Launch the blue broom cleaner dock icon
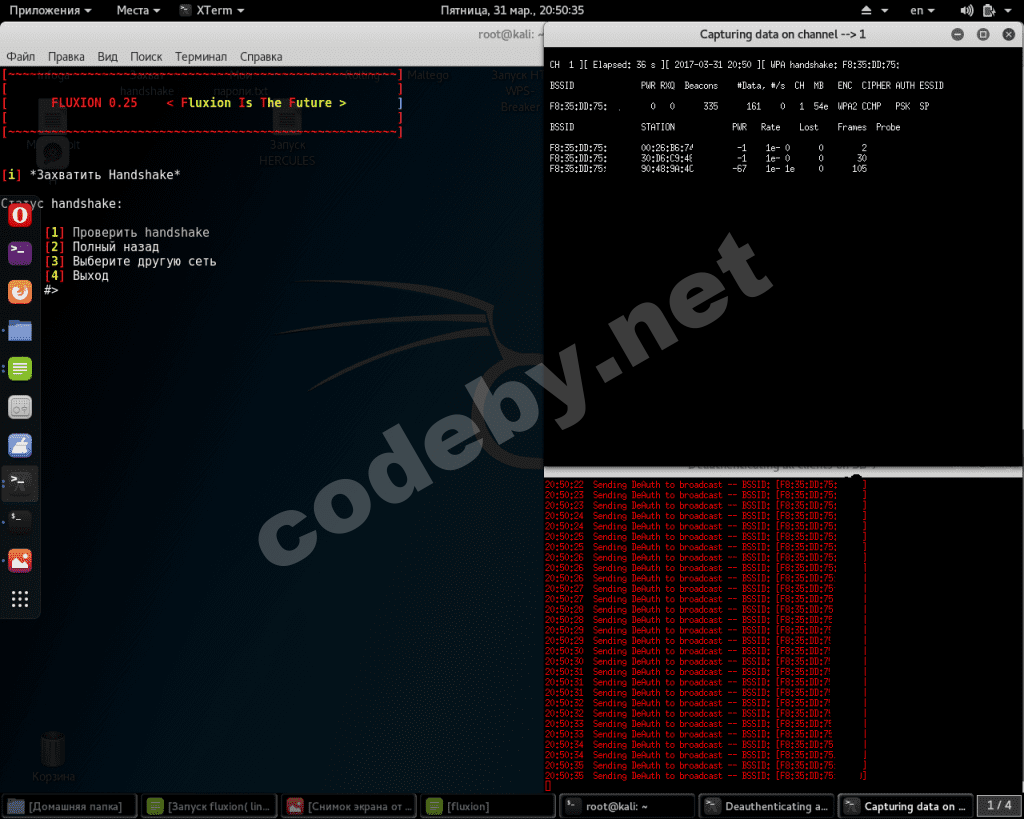 point(20,445)
